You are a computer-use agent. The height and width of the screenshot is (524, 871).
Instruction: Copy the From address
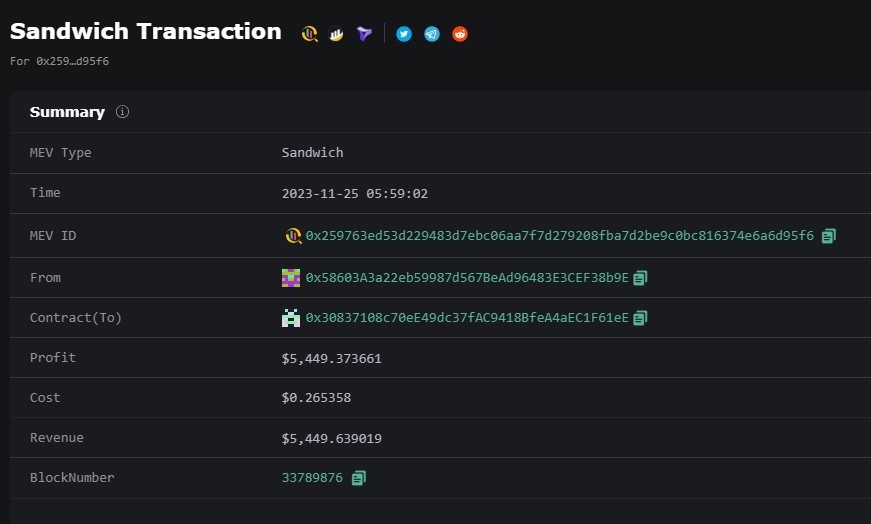(641, 278)
